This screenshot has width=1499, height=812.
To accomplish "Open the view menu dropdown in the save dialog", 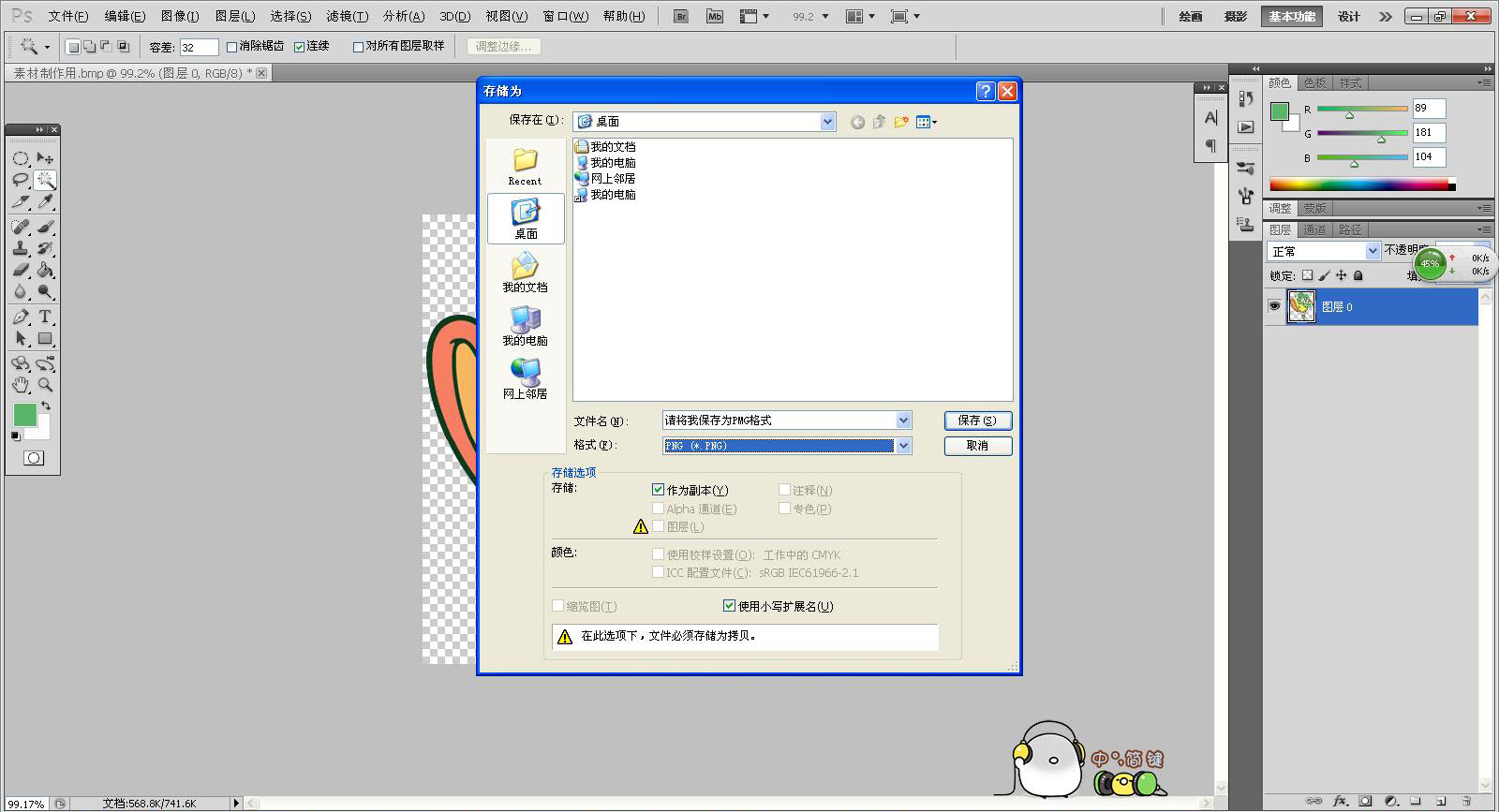I will (927, 122).
